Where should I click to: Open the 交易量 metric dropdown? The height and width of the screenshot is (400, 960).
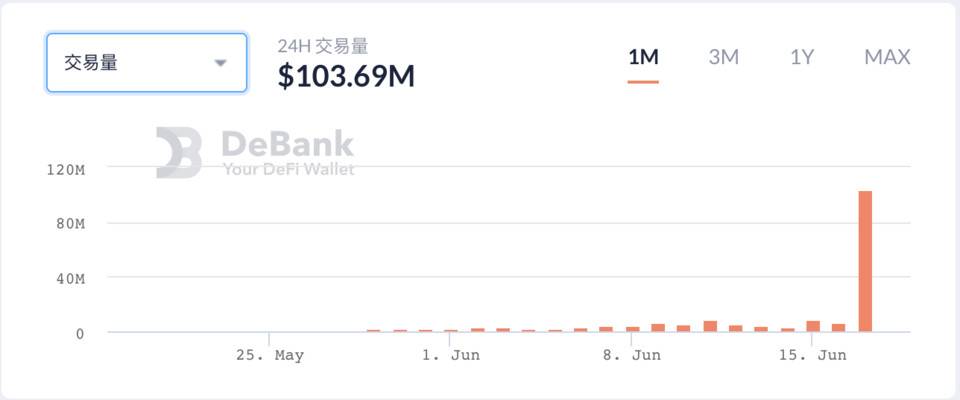[146, 63]
